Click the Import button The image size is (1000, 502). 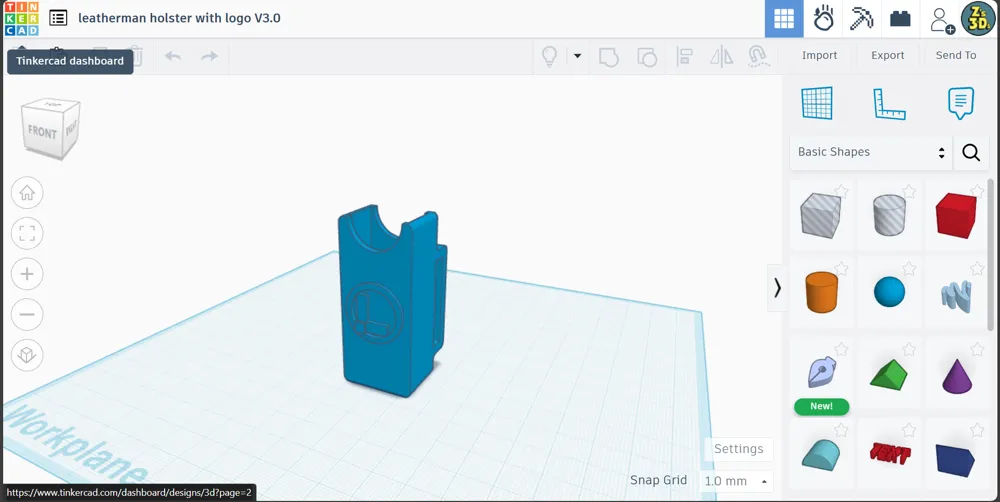[x=820, y=55]
